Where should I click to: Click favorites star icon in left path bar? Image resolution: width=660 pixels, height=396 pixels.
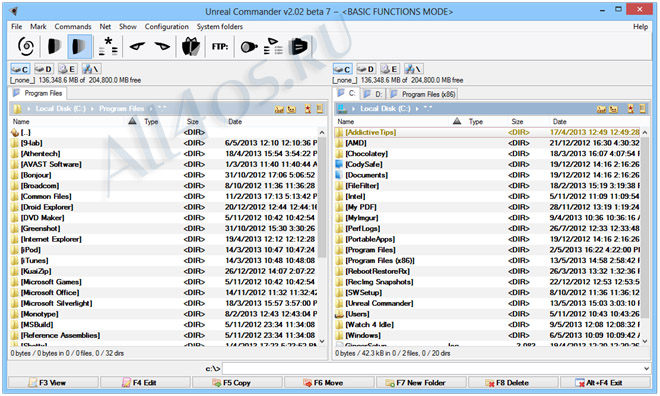coord(308,109)
